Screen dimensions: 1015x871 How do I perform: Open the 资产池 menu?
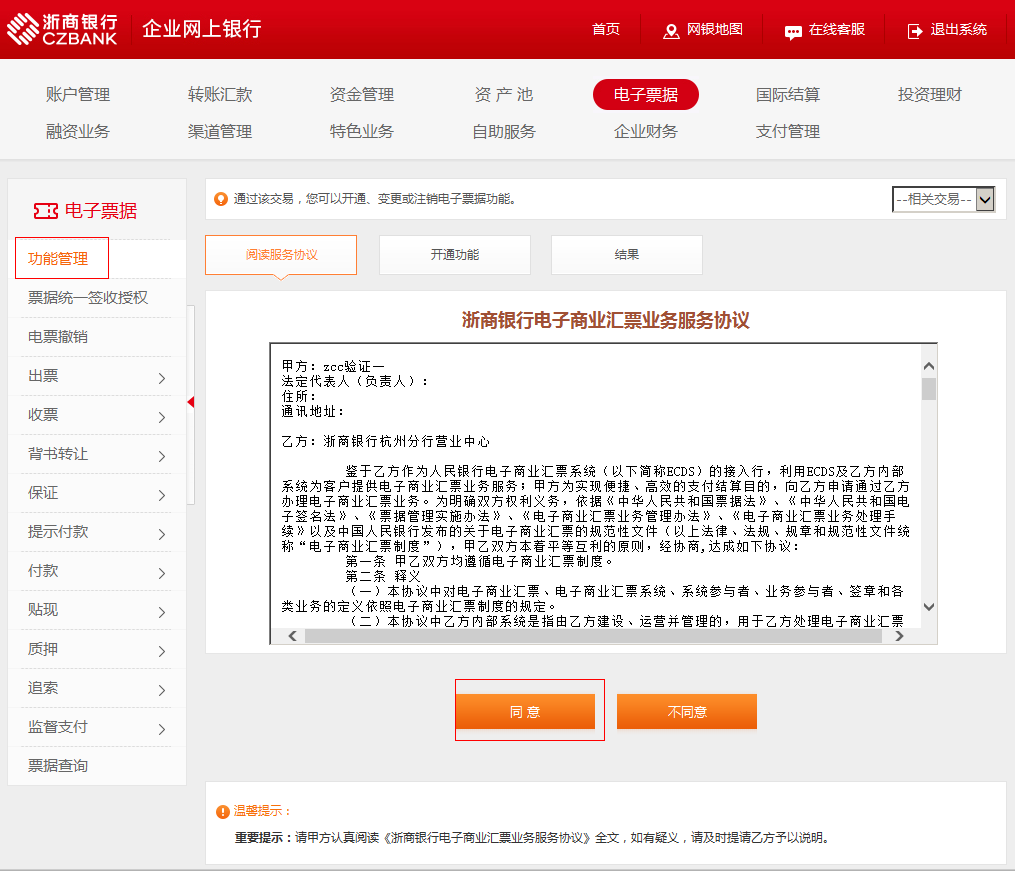pyautogui.click(x=504, y=94)
